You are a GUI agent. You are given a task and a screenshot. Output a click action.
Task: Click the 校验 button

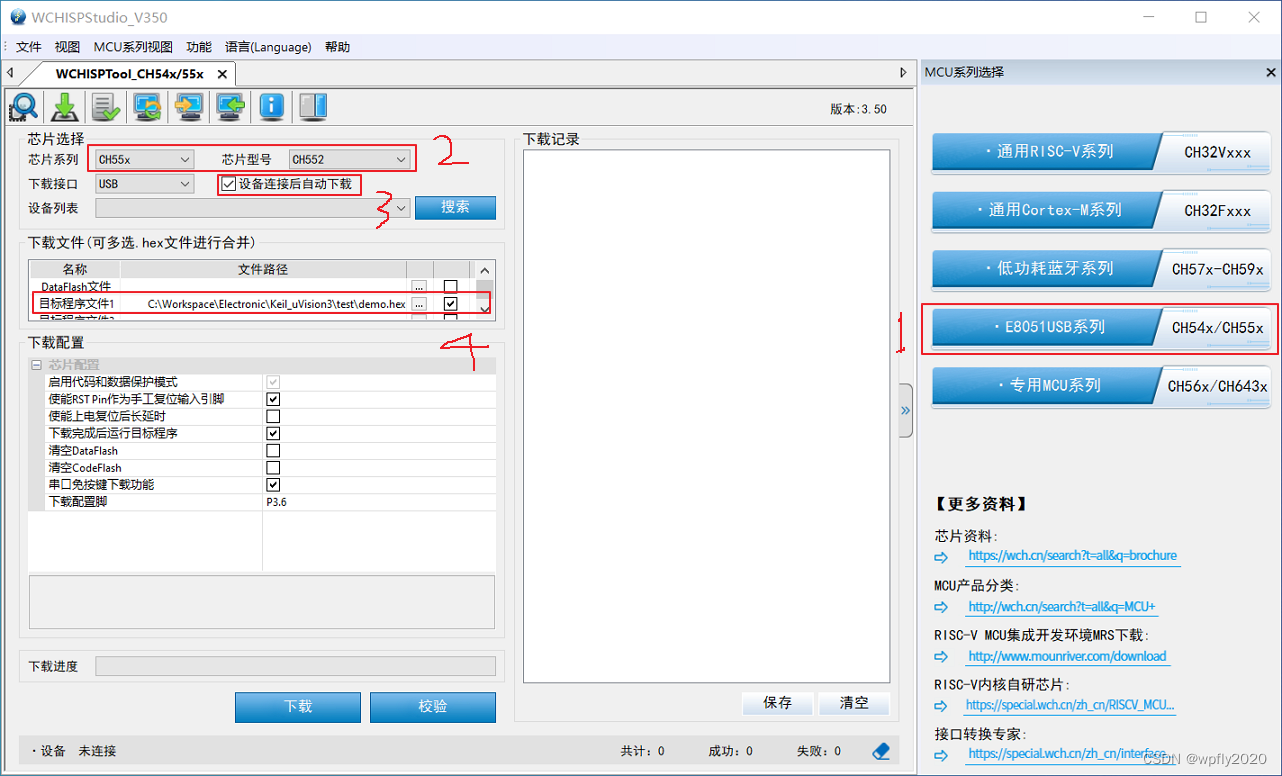point(433,706)
